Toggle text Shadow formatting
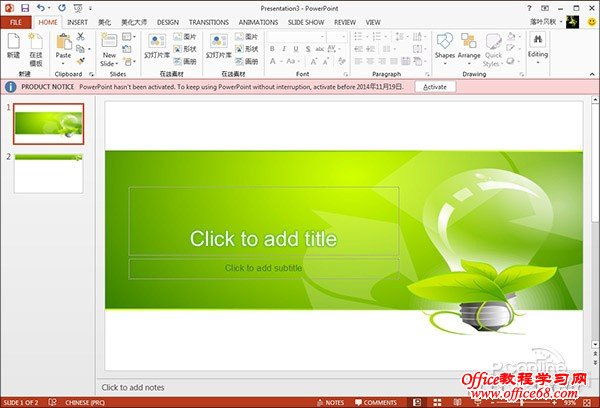 pyautogui.click(x=308, y=49)
